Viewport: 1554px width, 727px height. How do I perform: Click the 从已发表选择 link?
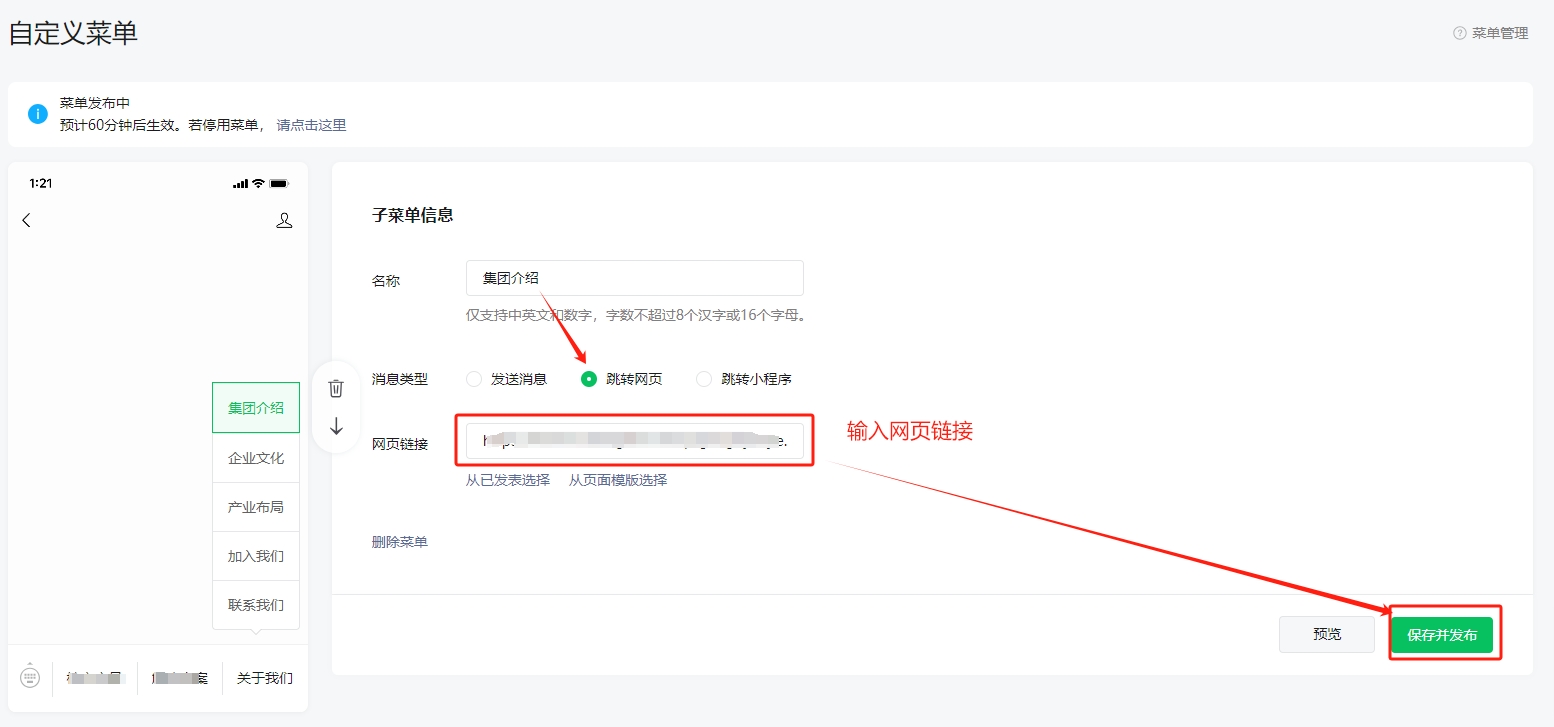click(x=508, y=480)
